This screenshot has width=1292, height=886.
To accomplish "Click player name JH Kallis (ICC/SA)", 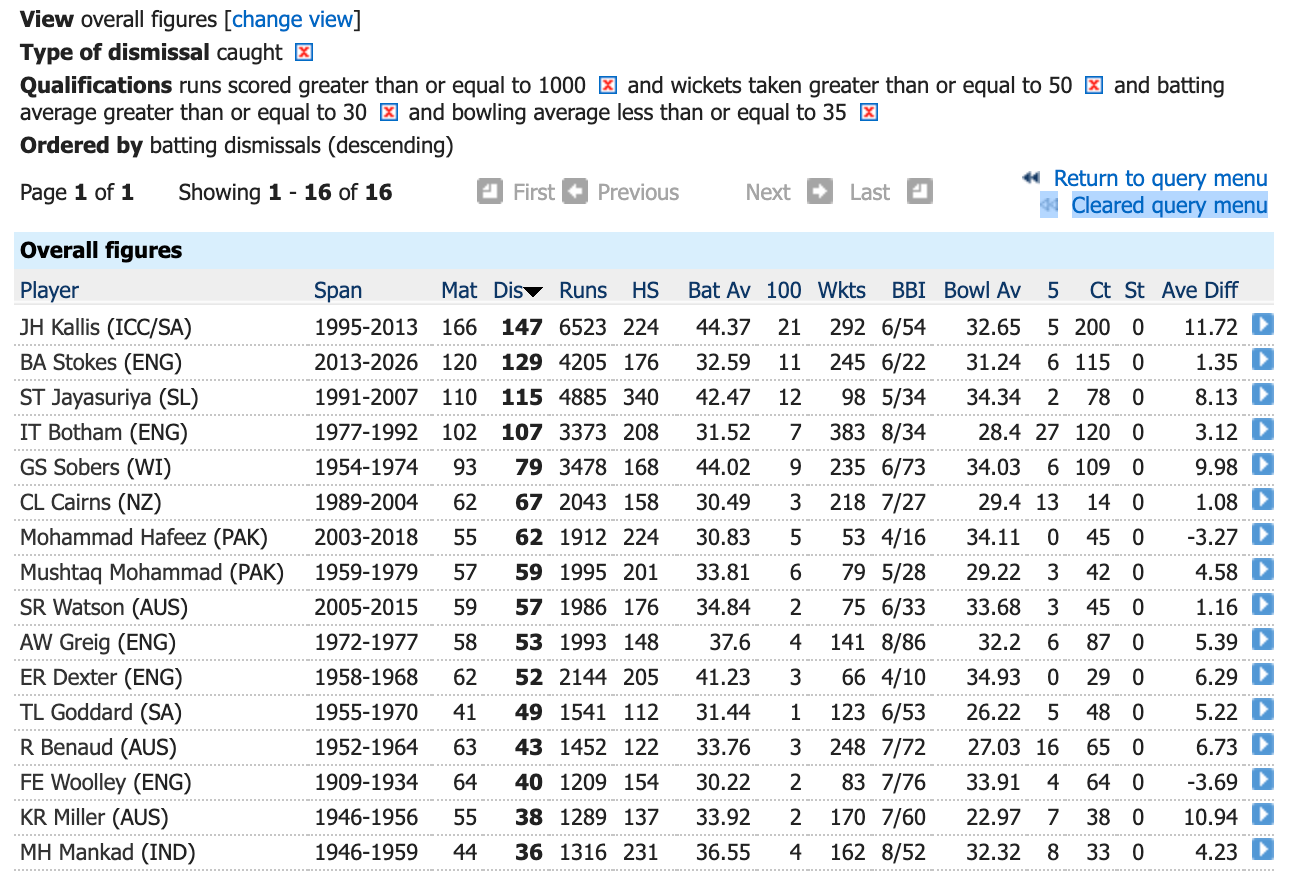I will click(106, 326).
